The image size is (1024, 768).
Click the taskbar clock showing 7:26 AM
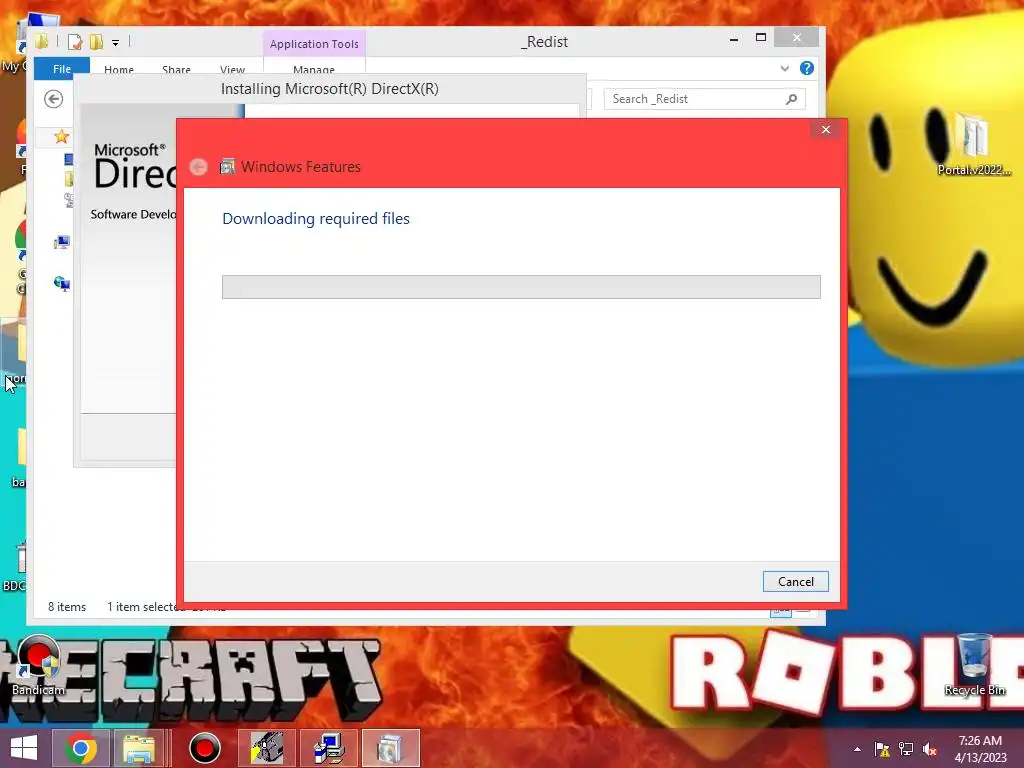[980, 748]
